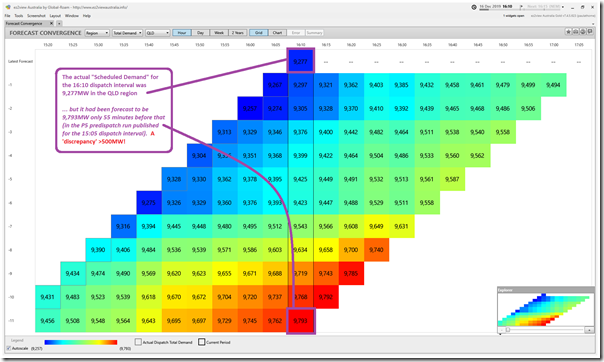Click the Summary button
The width and height of the screenshot is (604, 362).
(314, 33)
